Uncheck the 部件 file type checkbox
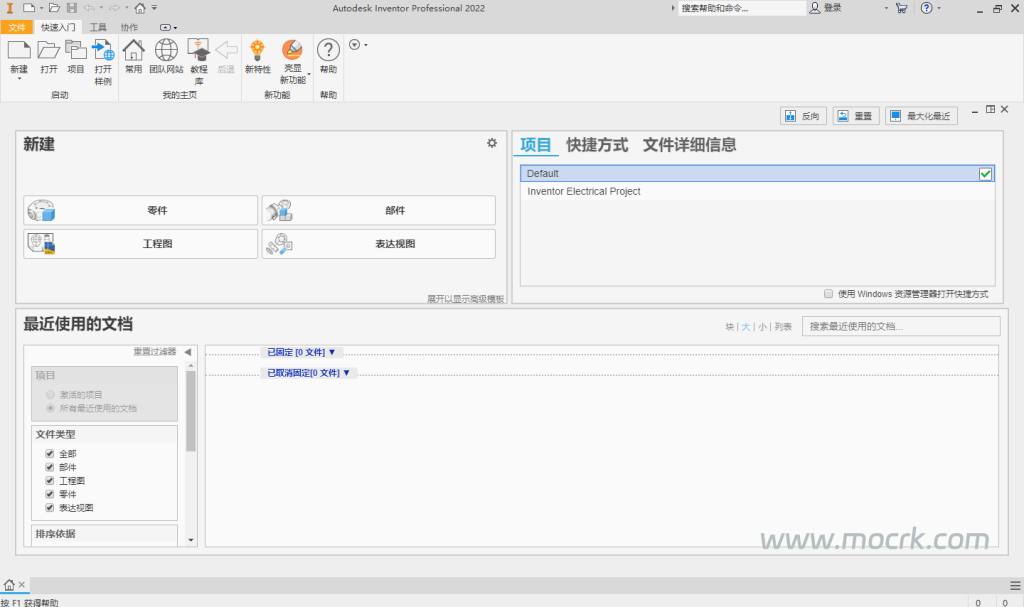 (49, 467)
